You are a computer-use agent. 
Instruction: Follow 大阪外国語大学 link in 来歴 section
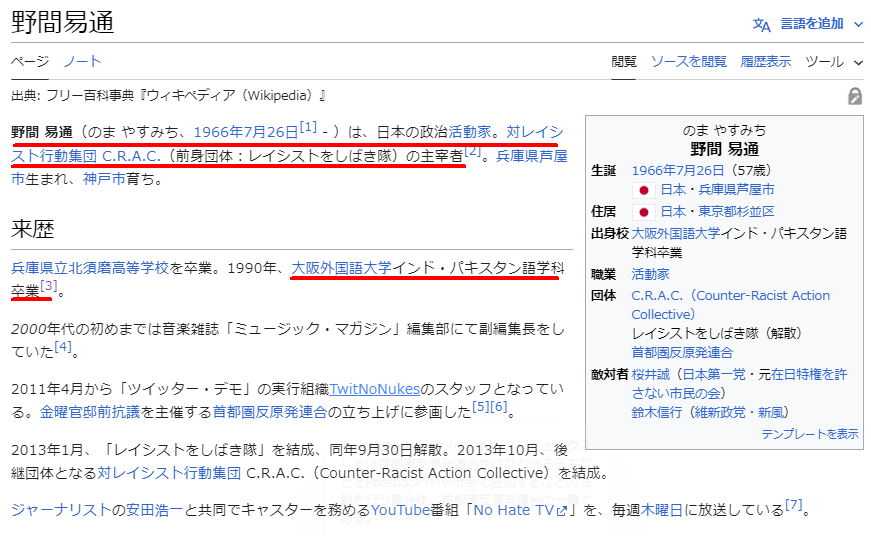click(x=342, y=268)
